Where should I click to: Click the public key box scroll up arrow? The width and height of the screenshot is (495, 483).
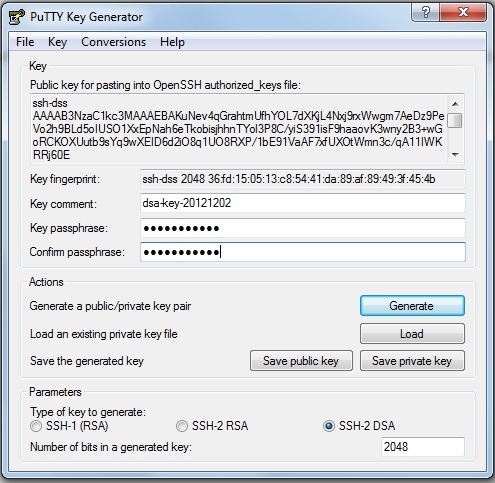click(455, 104)
